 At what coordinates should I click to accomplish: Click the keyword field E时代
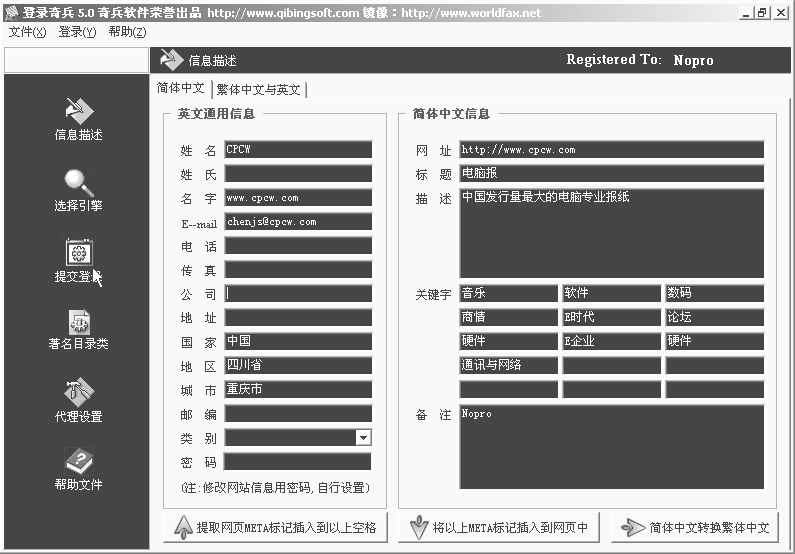611,317
